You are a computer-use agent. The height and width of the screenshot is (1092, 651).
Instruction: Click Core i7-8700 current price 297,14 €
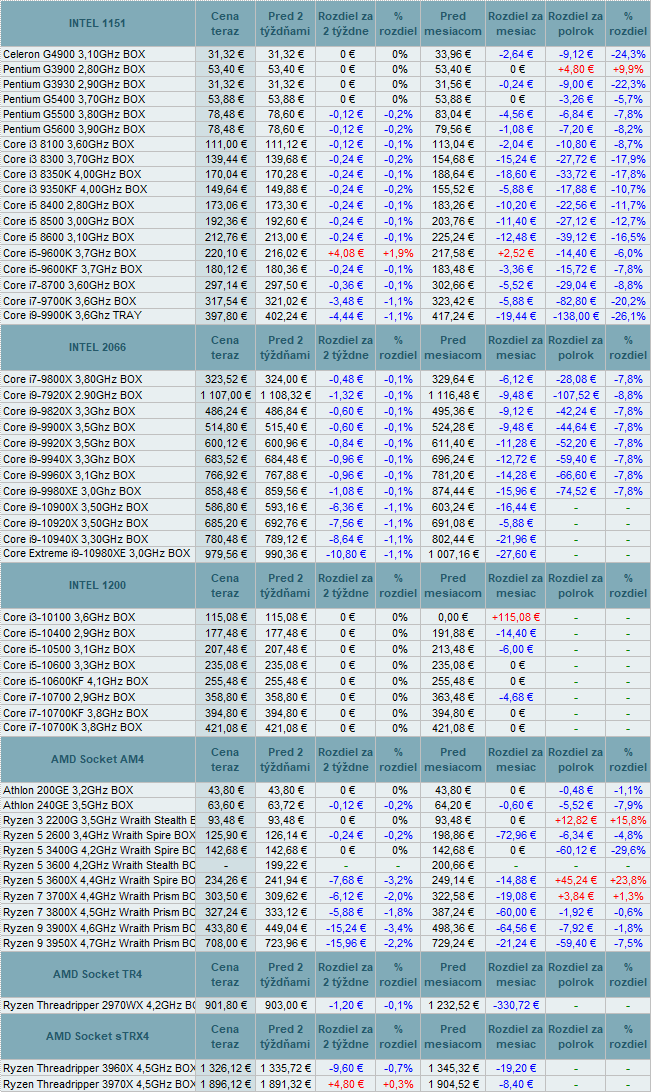225,286
